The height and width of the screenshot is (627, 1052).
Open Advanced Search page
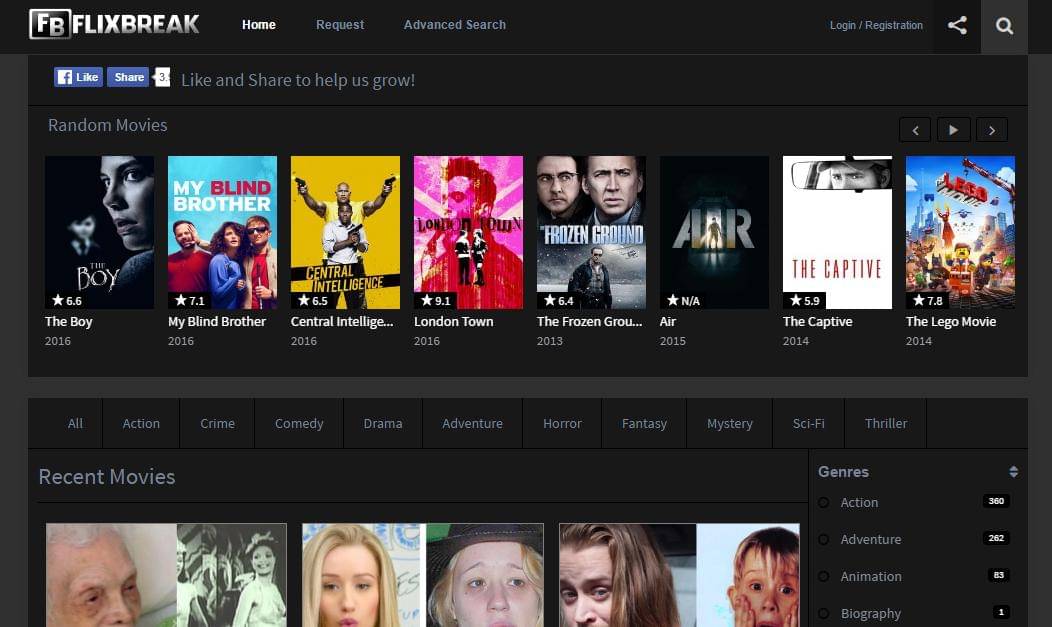pyautogui.click(x=454, y=25)
